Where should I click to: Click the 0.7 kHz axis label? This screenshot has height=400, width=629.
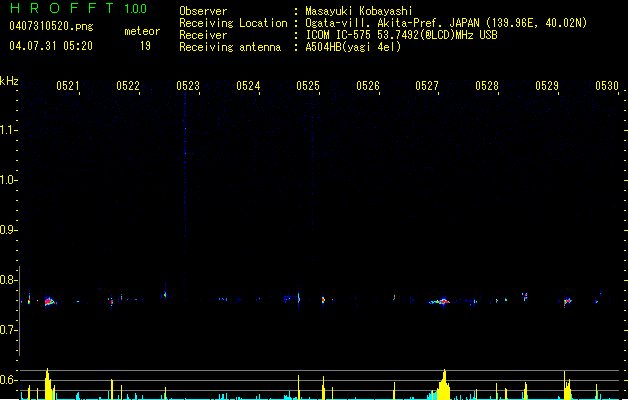click(x=8, y=330)
